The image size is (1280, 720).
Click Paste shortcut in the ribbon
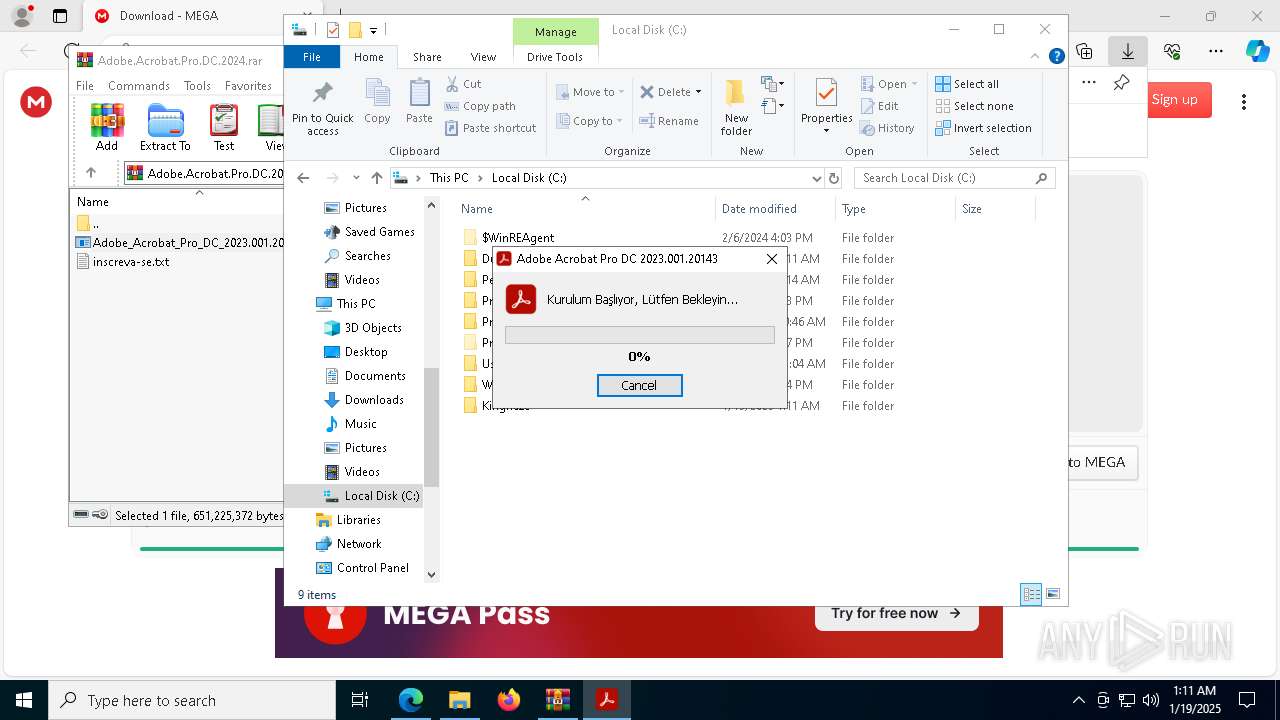tap(491, 128)
